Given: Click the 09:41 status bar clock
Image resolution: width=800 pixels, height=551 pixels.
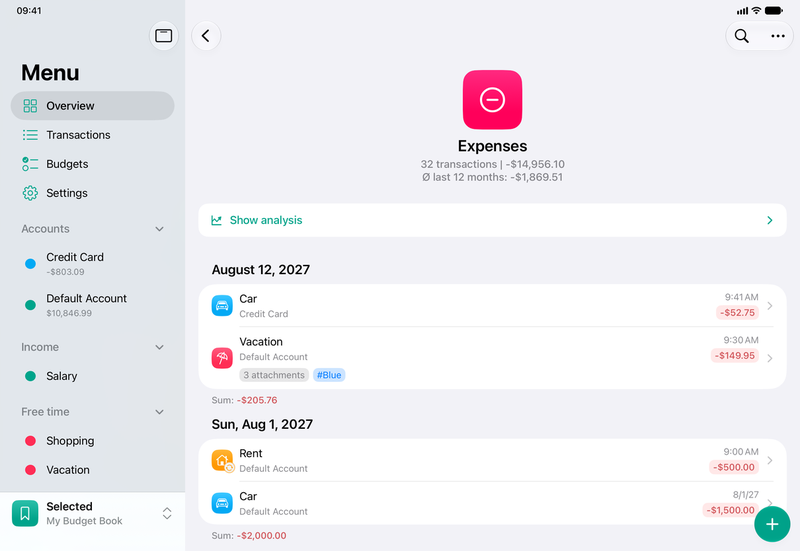Looking at the screenshot, I should pos(29,10).
